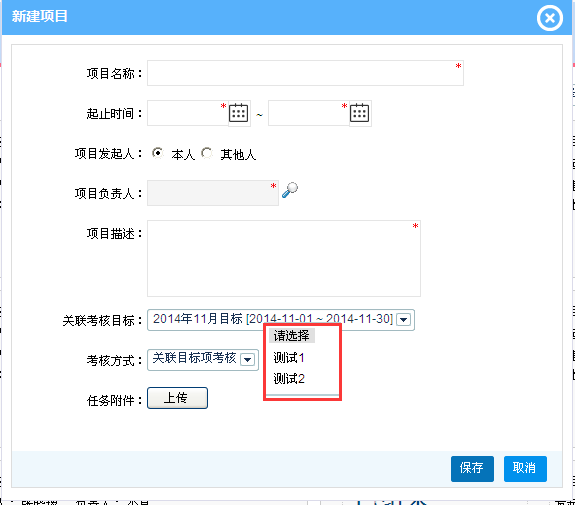Image resolution: width=575 pixels, height=505 pixels.
Task: Select the 其他人 radio button
Action: (x=207, y=153)
